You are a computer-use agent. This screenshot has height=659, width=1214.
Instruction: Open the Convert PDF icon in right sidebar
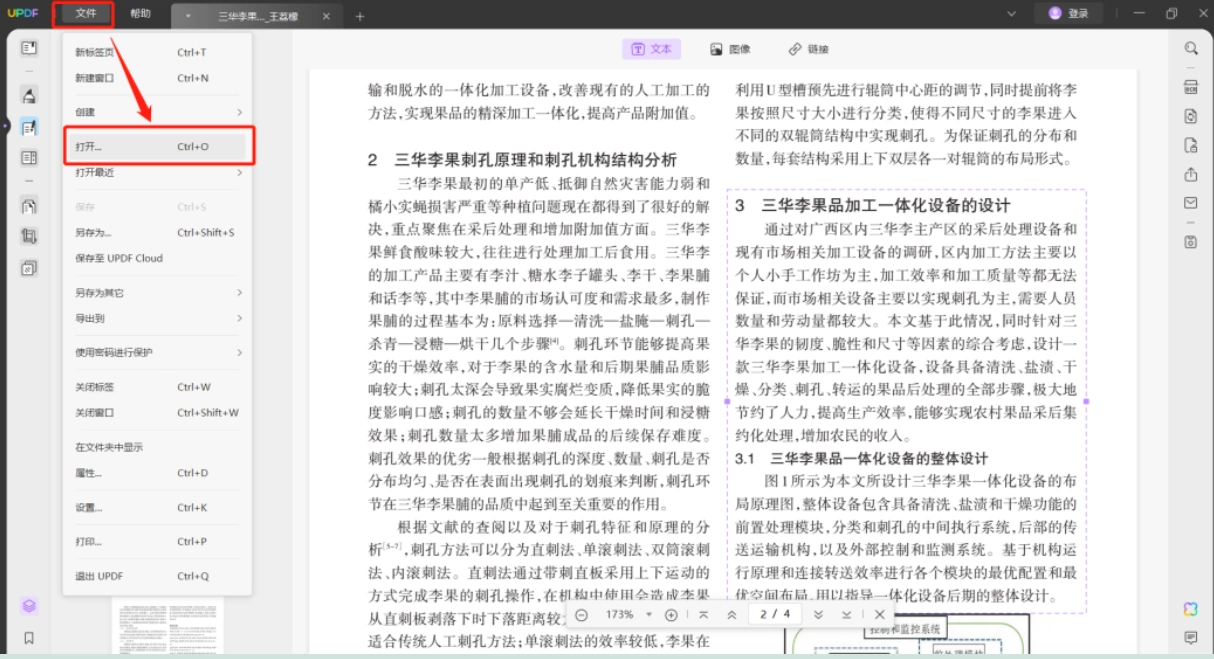pyautogui.click(x=1190, y=116)
